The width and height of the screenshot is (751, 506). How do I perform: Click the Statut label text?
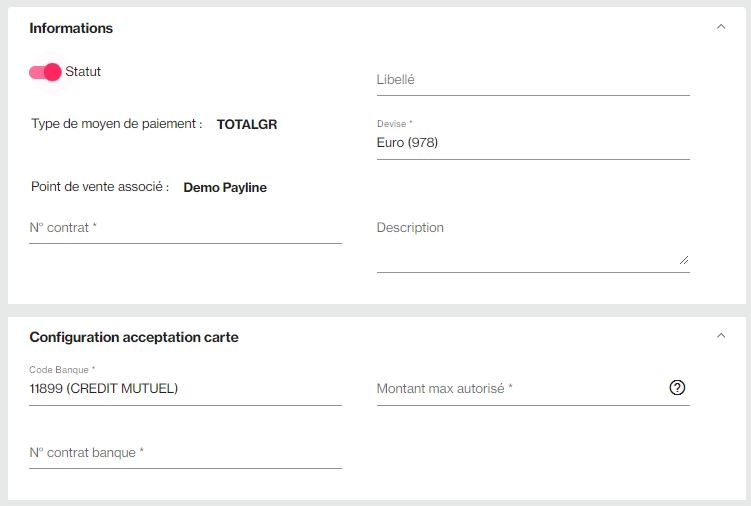pos(83,71)
